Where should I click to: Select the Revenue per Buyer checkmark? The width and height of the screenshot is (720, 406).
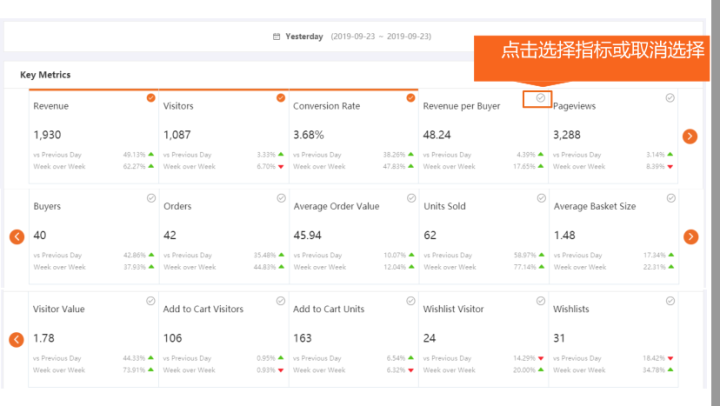(x=540, y=98)
